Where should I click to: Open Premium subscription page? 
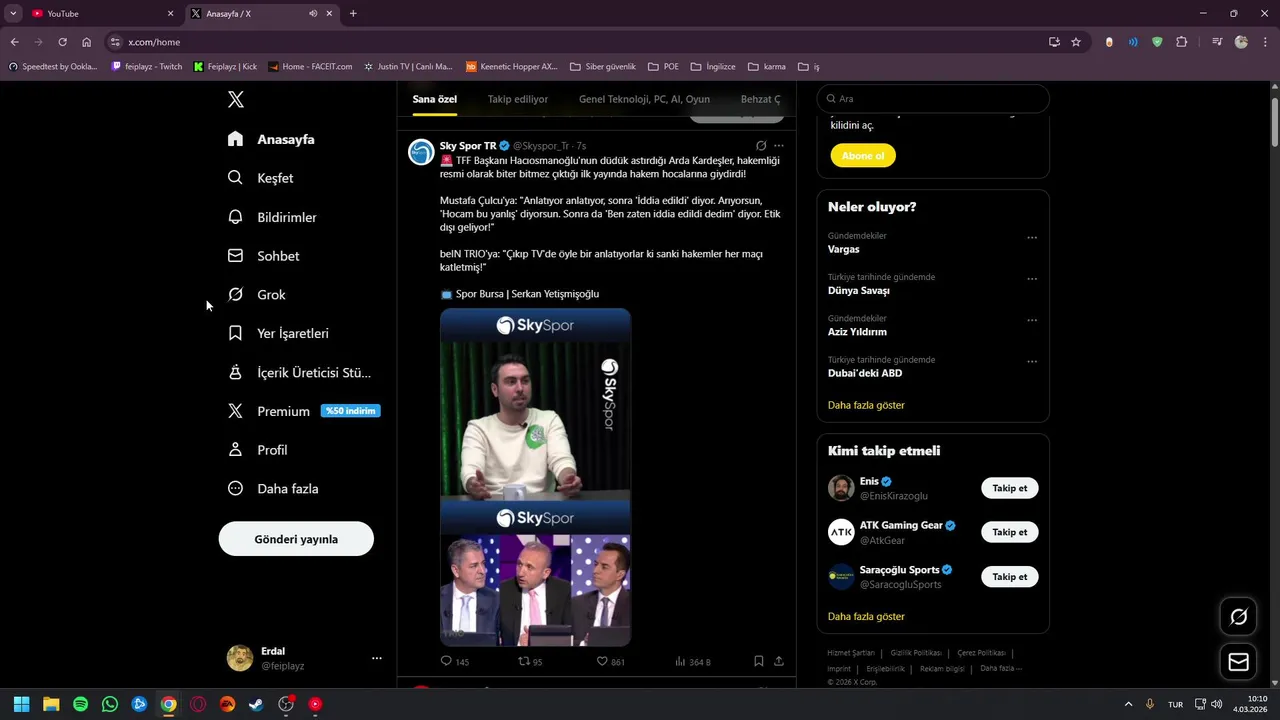(x=304, y=411)
